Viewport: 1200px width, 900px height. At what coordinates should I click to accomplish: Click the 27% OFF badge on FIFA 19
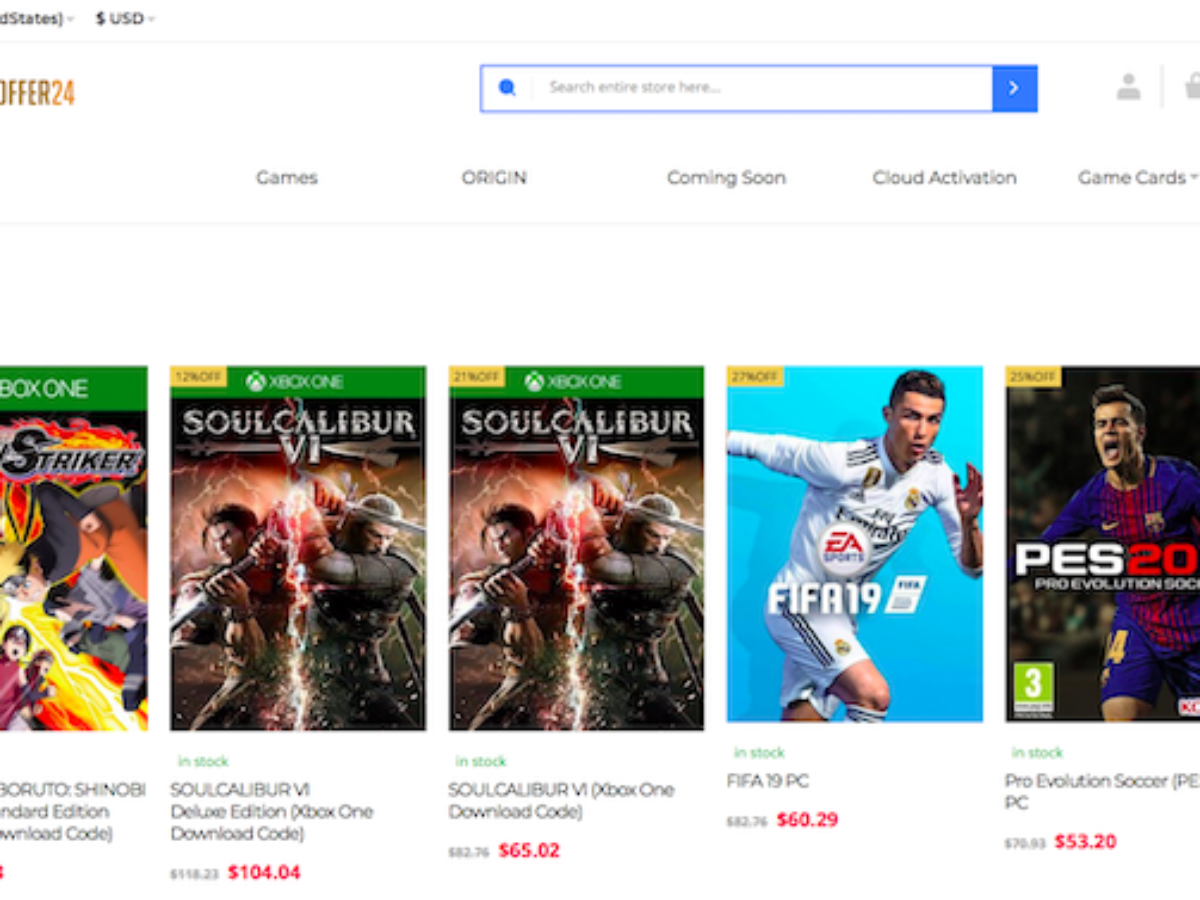point(755,377)
